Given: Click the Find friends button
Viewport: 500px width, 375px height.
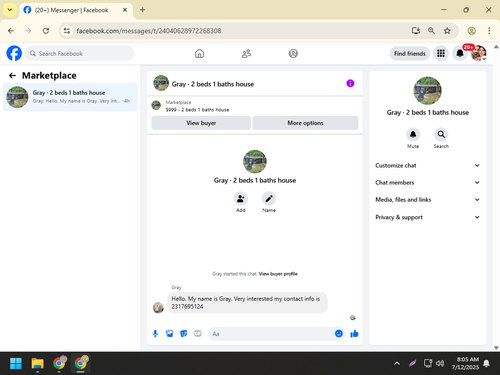Looking at the screenshot, I should [410, 53].
